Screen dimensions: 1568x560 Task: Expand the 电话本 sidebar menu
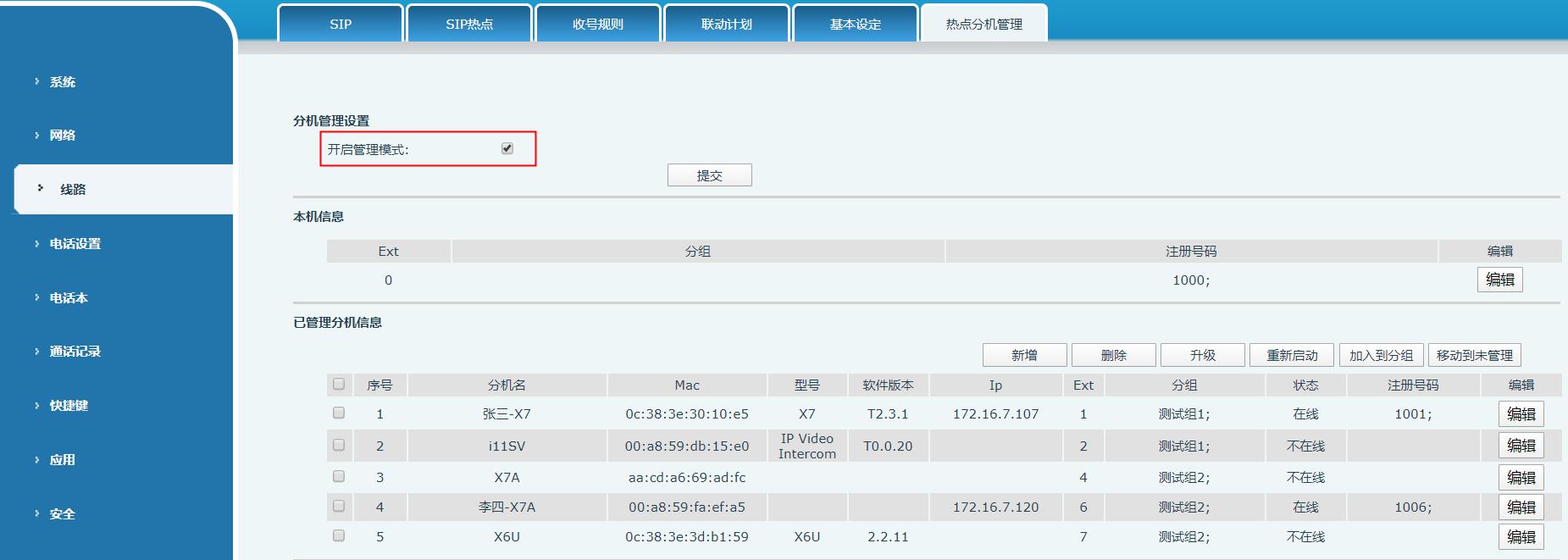(x=68, y=298)
